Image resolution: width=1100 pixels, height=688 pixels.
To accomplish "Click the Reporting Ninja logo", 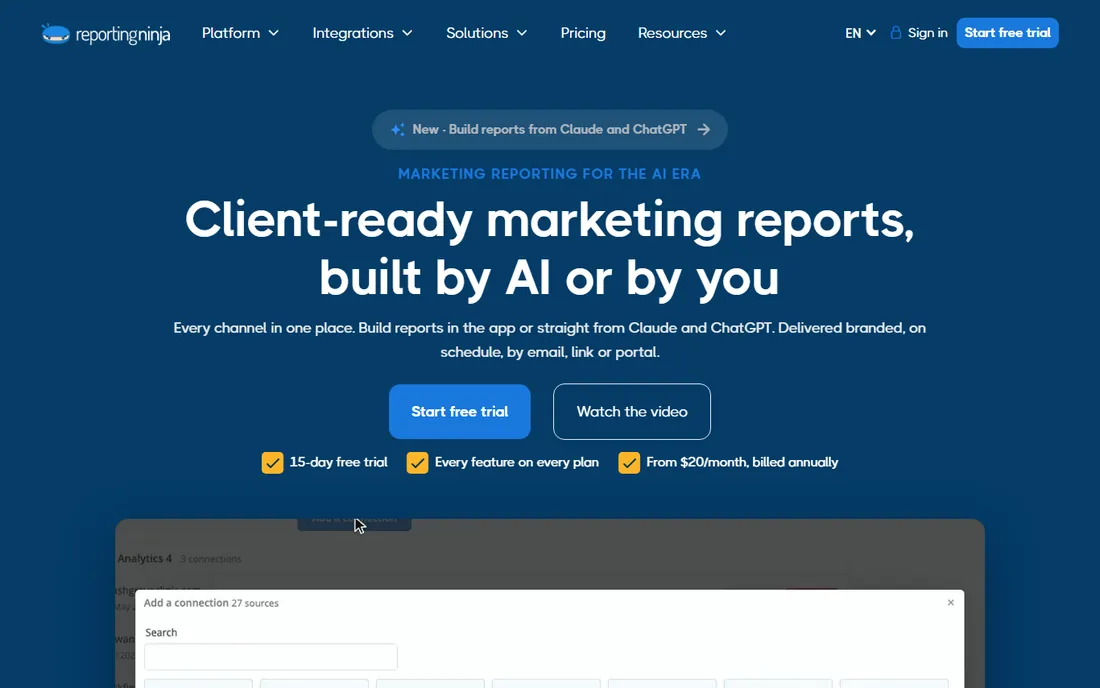I will point(105,34).
